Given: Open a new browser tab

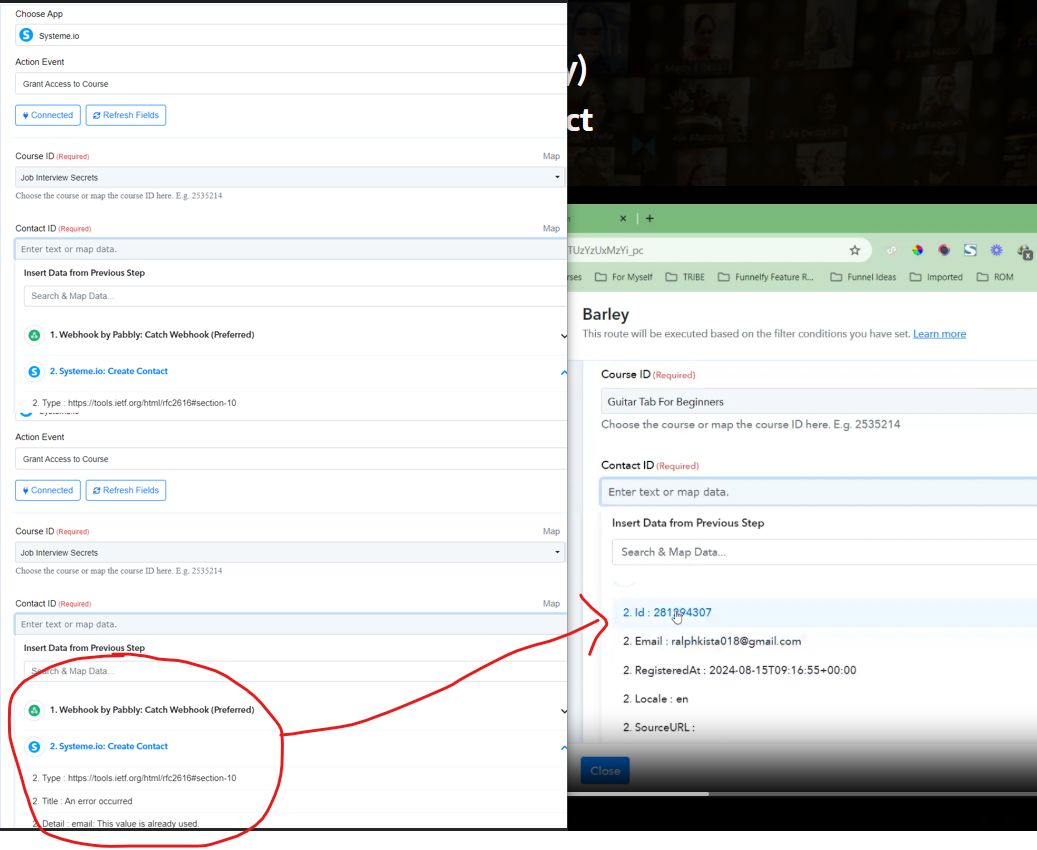Looking at the screenshot, I should [x=649, y=218].
